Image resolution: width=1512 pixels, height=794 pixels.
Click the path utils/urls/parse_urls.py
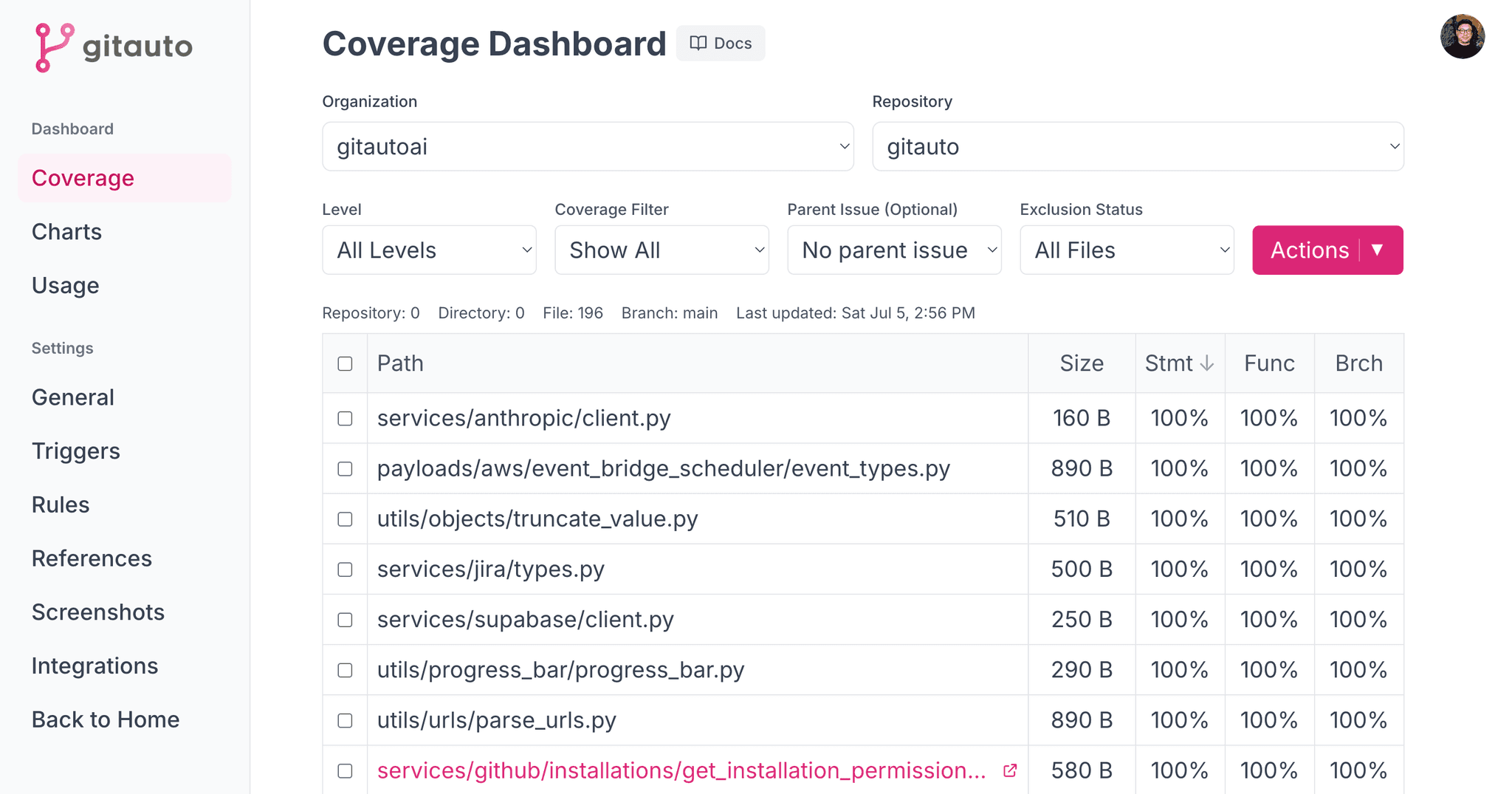tap(497, 719)
